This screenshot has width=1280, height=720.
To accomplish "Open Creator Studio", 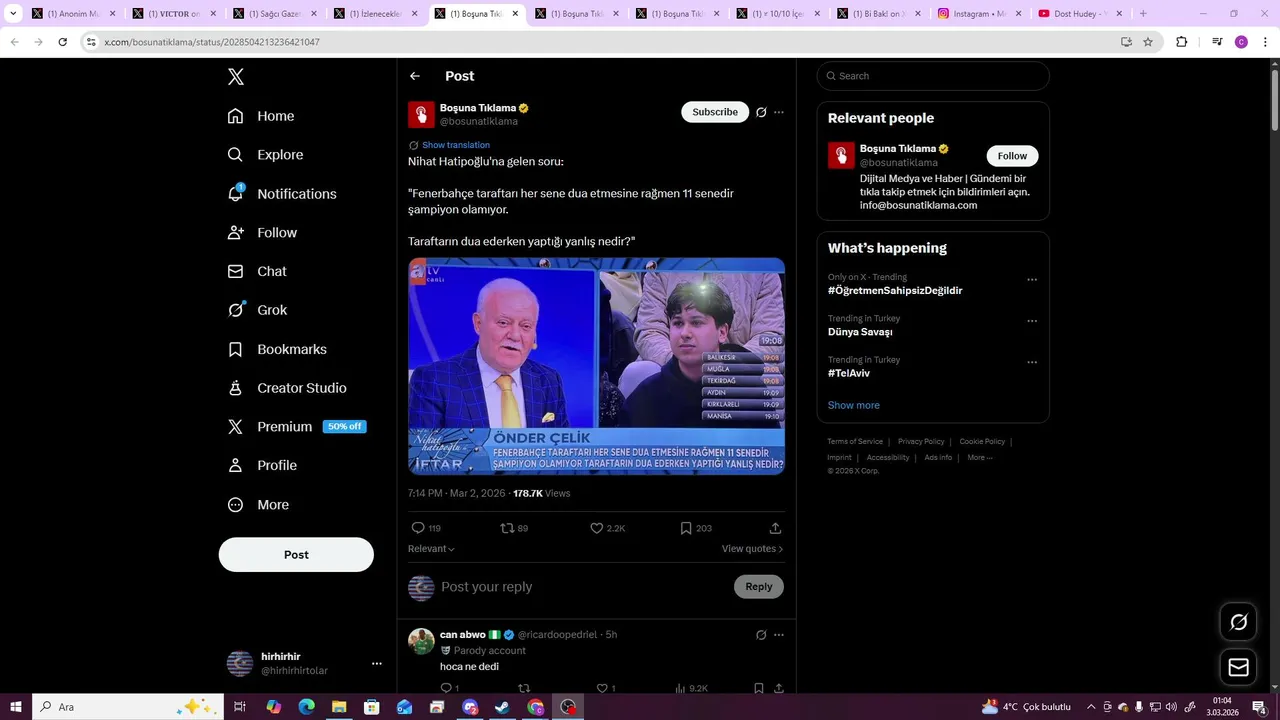I will tap(287, 388).
